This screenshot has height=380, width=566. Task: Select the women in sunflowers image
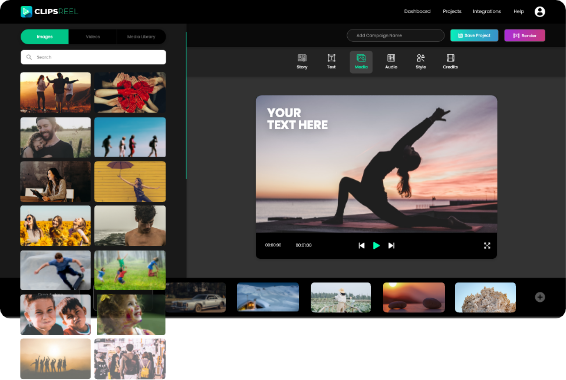coord(56,226)
